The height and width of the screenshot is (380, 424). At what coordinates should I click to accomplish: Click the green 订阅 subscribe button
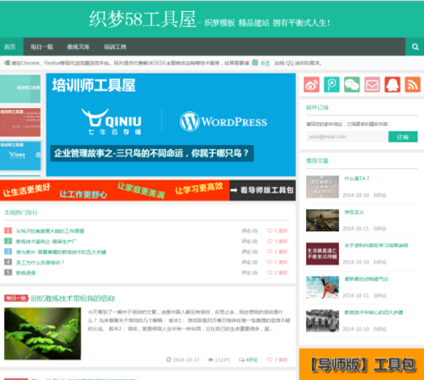point(403,137)
